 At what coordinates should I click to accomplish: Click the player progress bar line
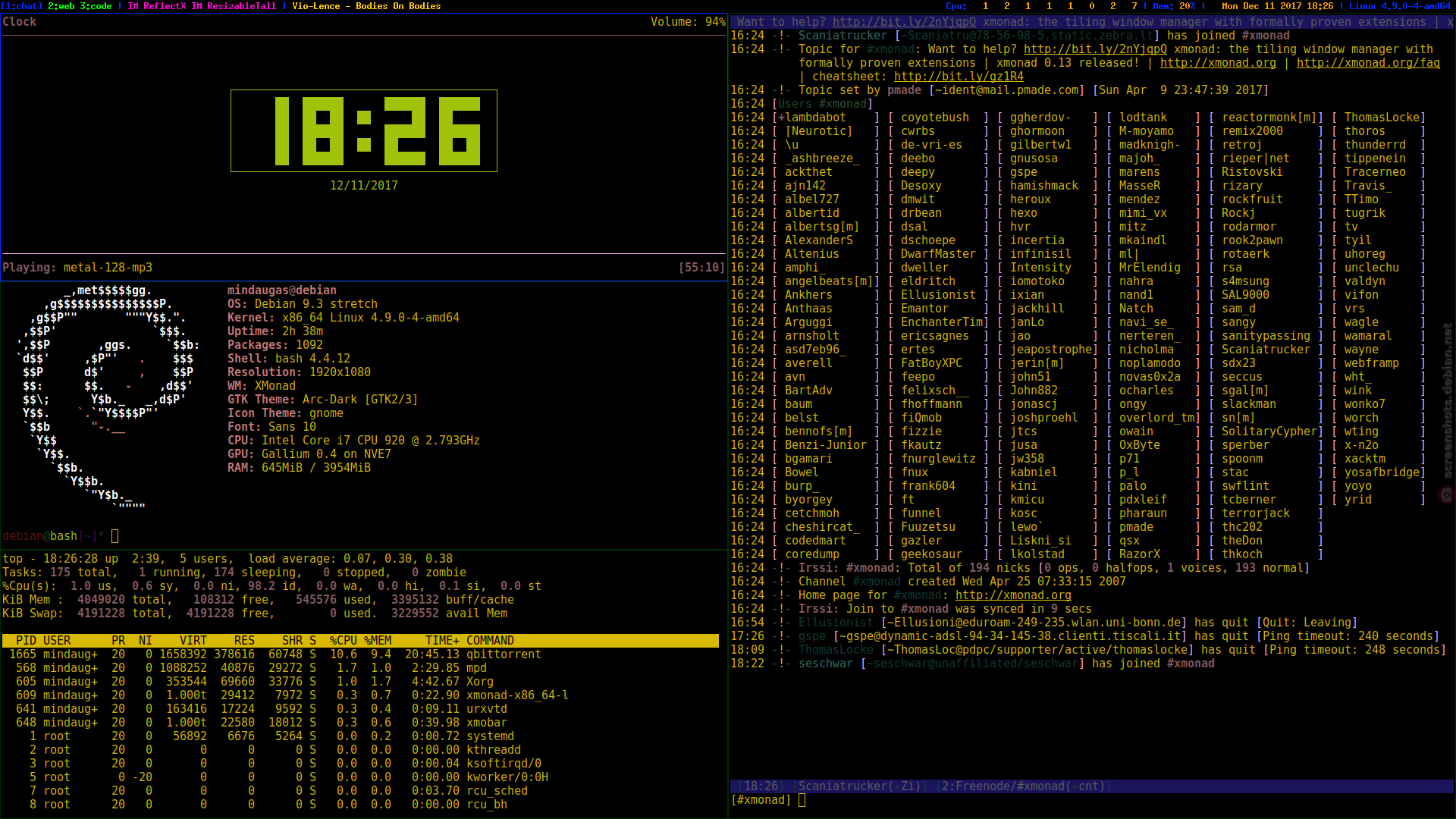tap(364, 253)
